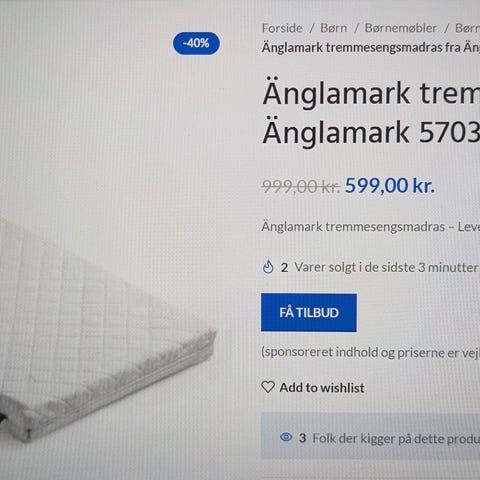The height and width of the screenshot is (480, 480).
Task: Click the green tag on mattress corner
Action: [x=3, y=419]
